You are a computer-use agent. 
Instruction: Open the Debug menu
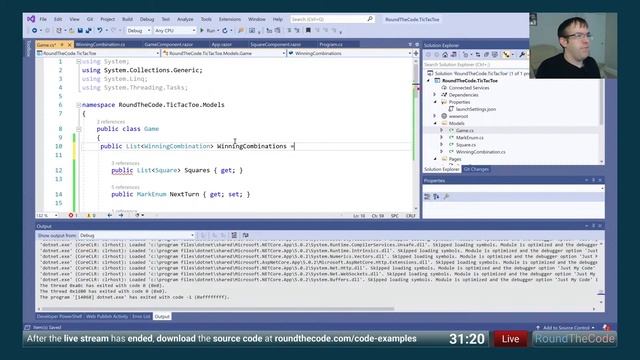click(147, 19)
